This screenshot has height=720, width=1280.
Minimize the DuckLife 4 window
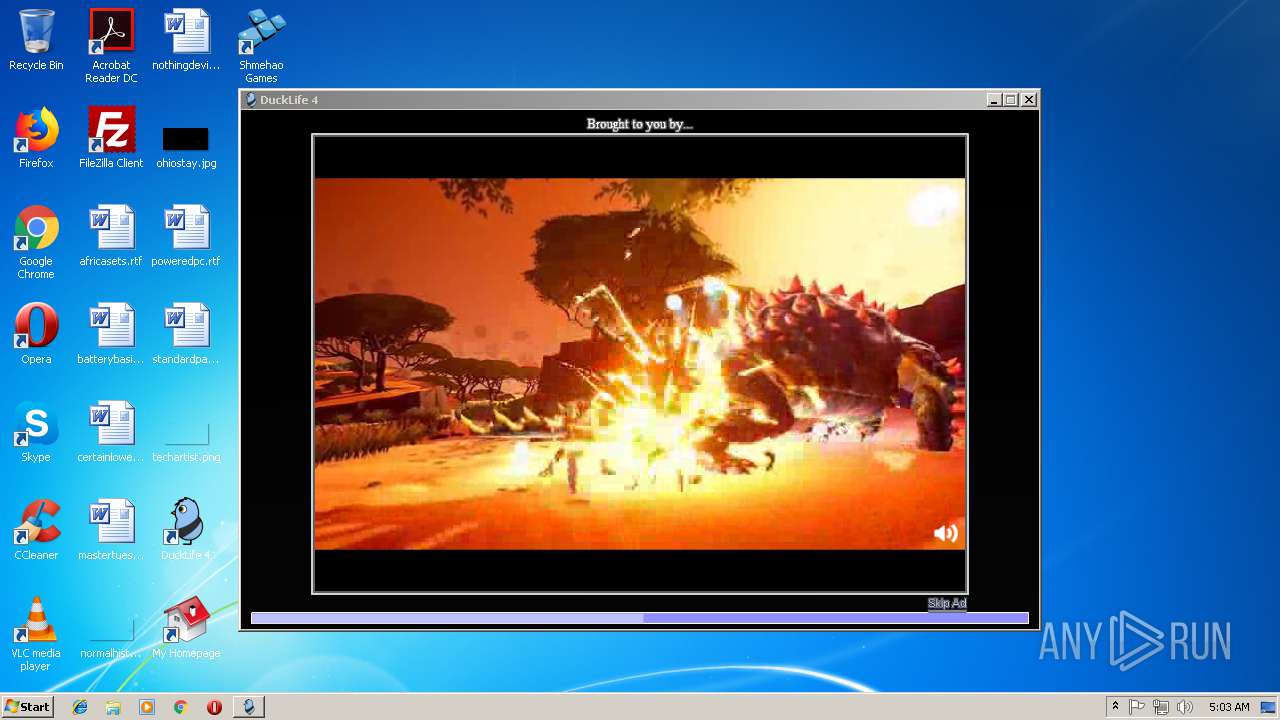(994, 100)
